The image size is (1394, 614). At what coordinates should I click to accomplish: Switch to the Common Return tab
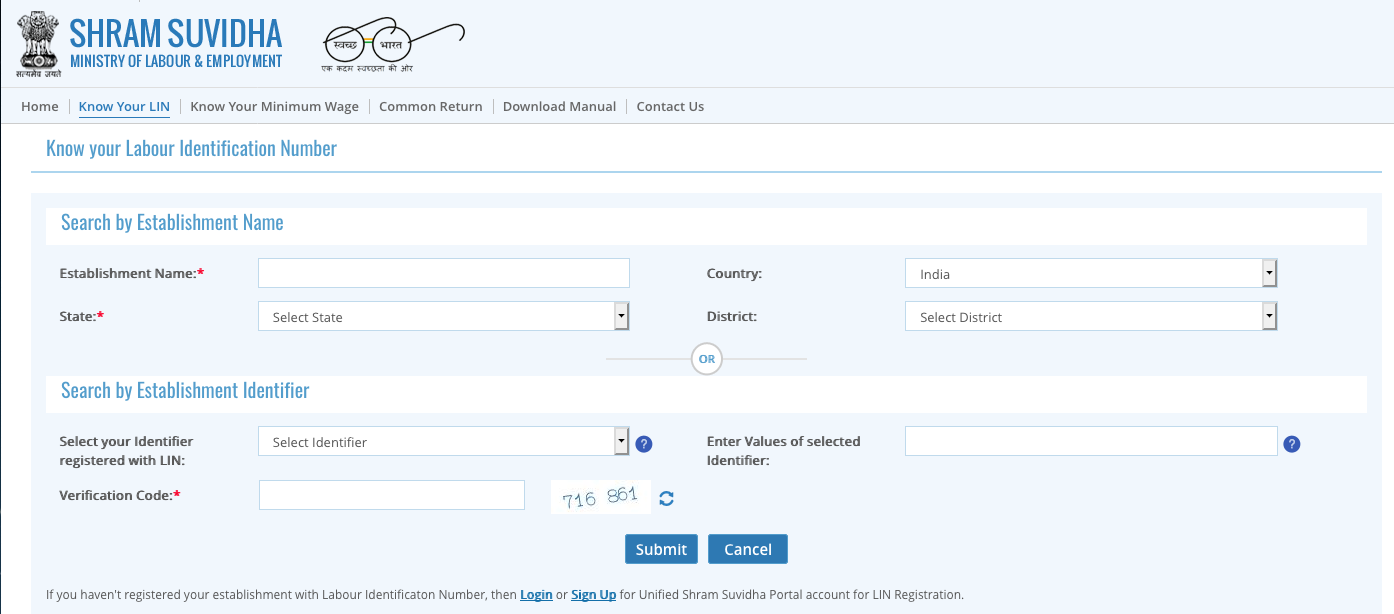430,106
